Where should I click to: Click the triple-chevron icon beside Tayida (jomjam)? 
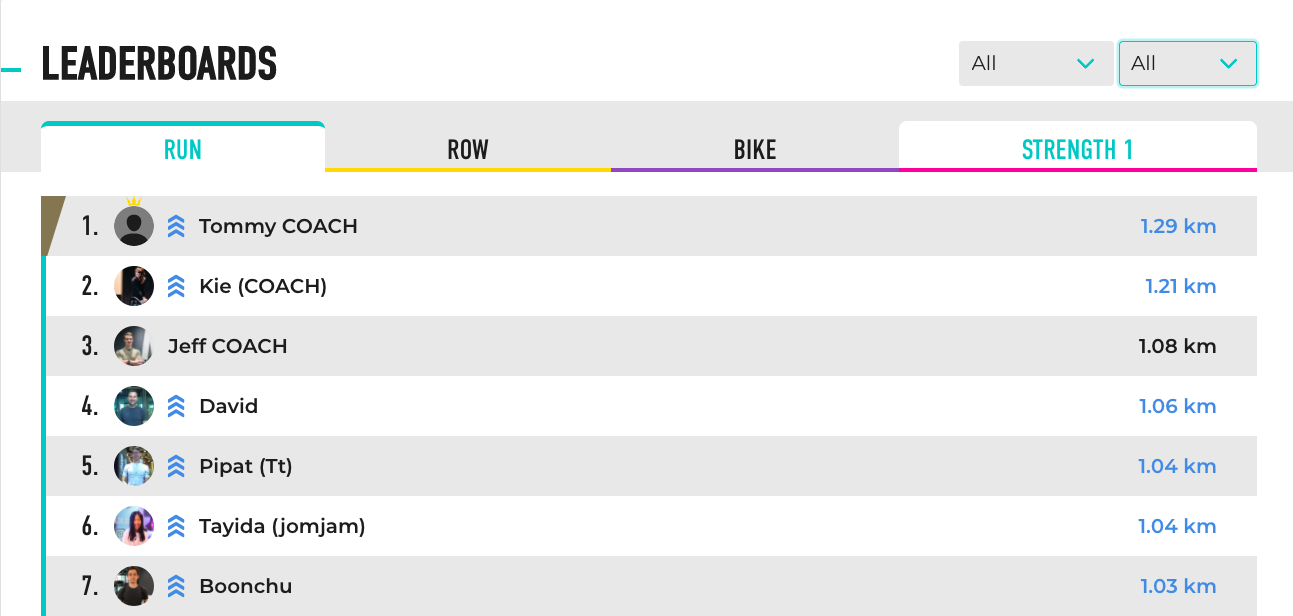[176, 526]
